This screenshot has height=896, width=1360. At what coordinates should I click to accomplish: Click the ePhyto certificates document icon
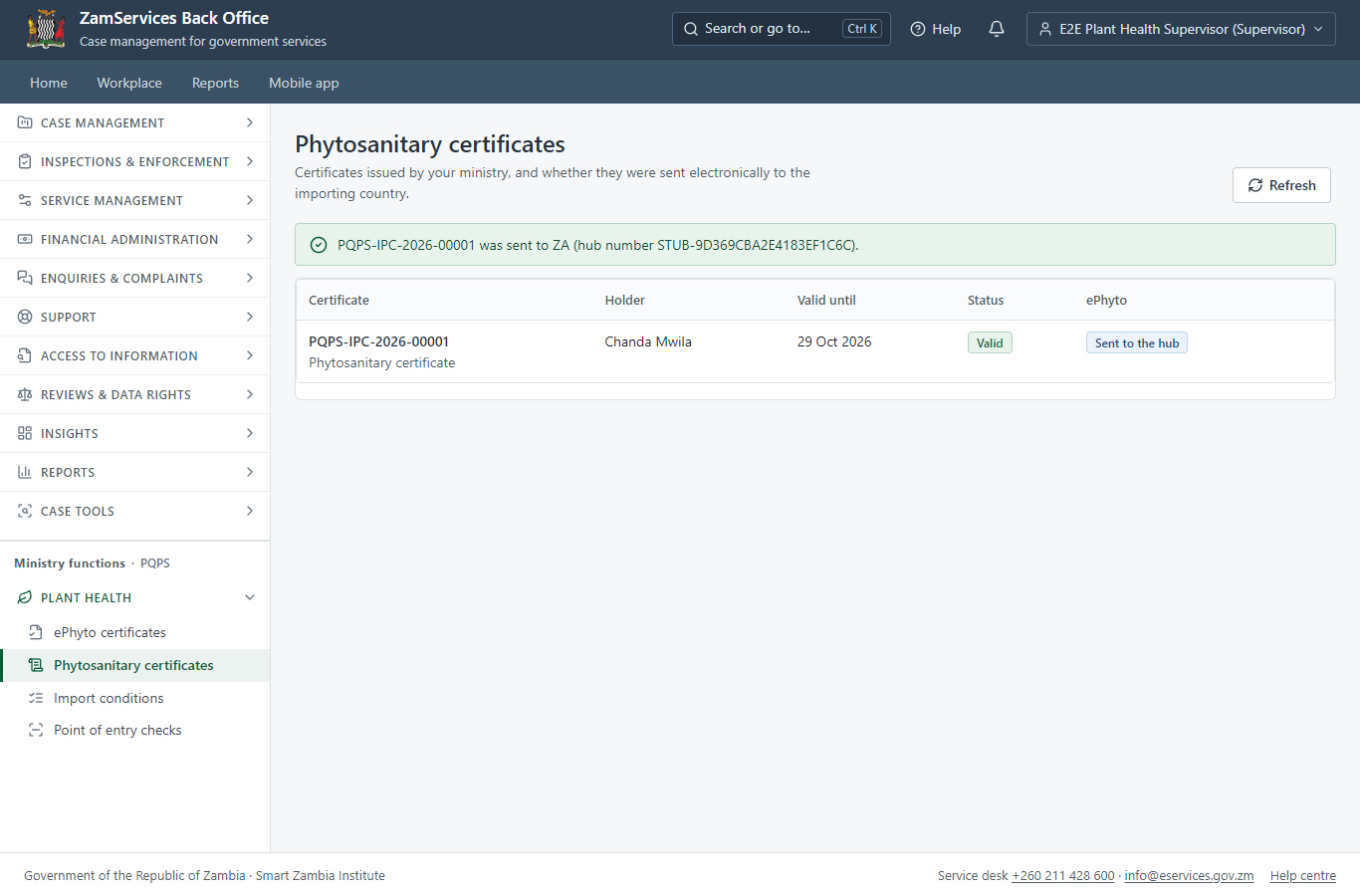tap(36, 632)
